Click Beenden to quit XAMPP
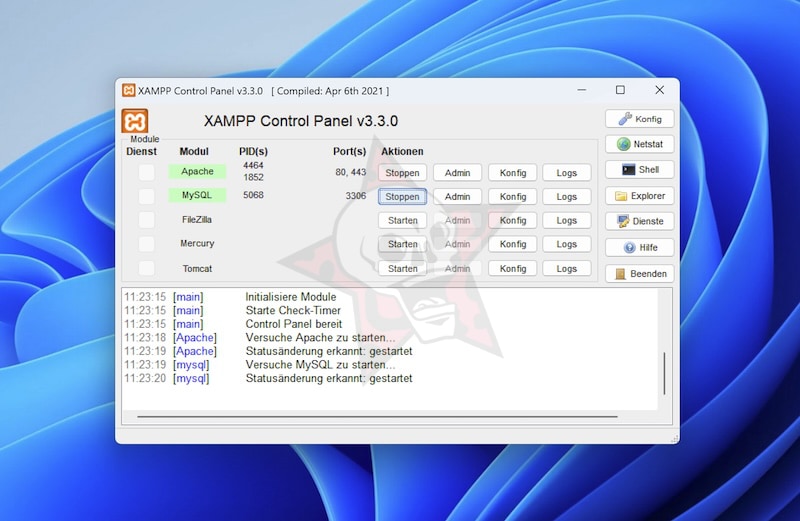Screen dimensions: 800x521 639,274
